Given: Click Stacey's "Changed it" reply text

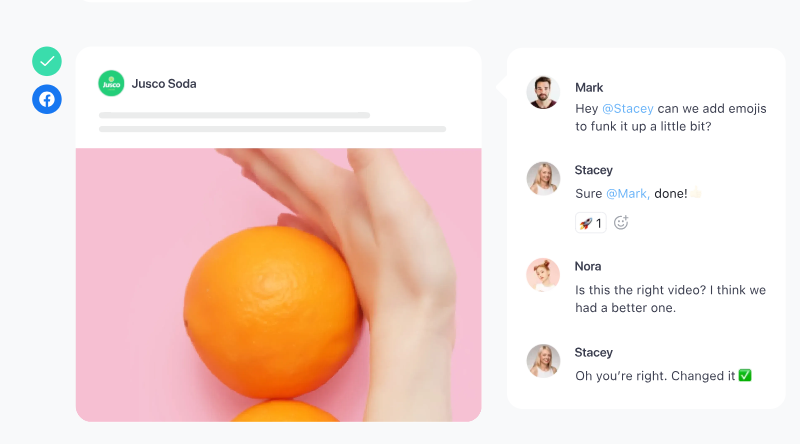Looking at the screenshot, I should 655,376.
